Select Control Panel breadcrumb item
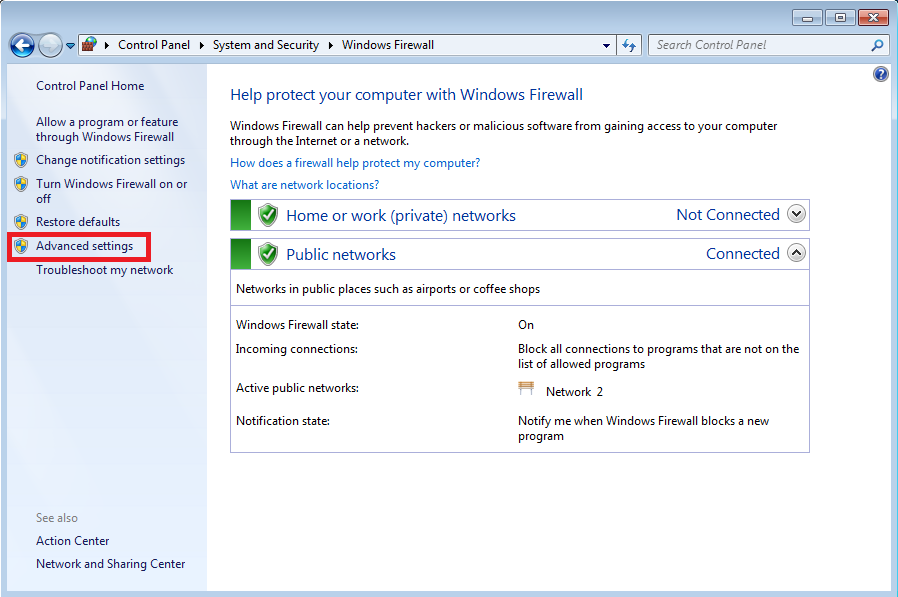 point(151,45)
